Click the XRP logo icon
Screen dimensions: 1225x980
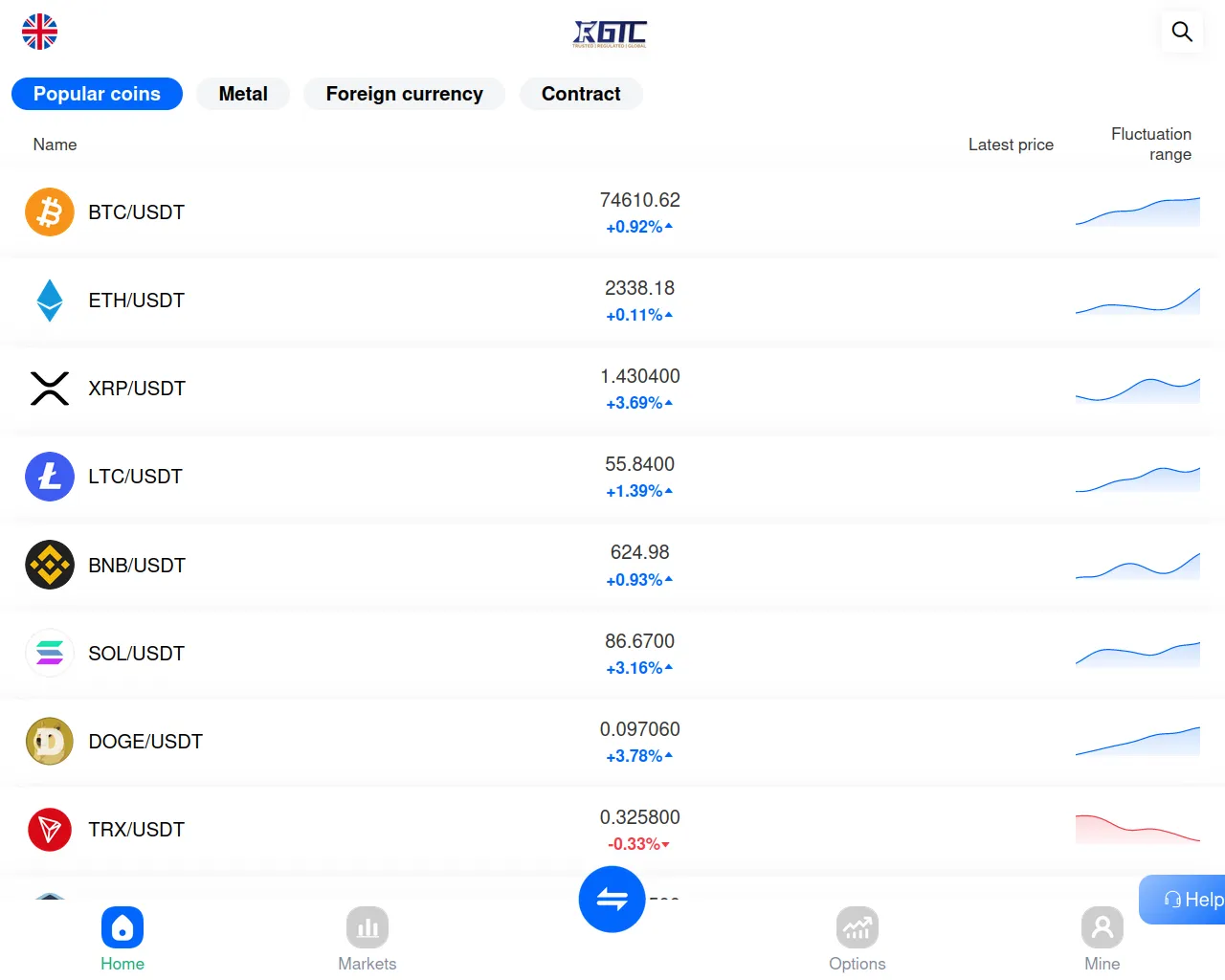click(50, 389)
